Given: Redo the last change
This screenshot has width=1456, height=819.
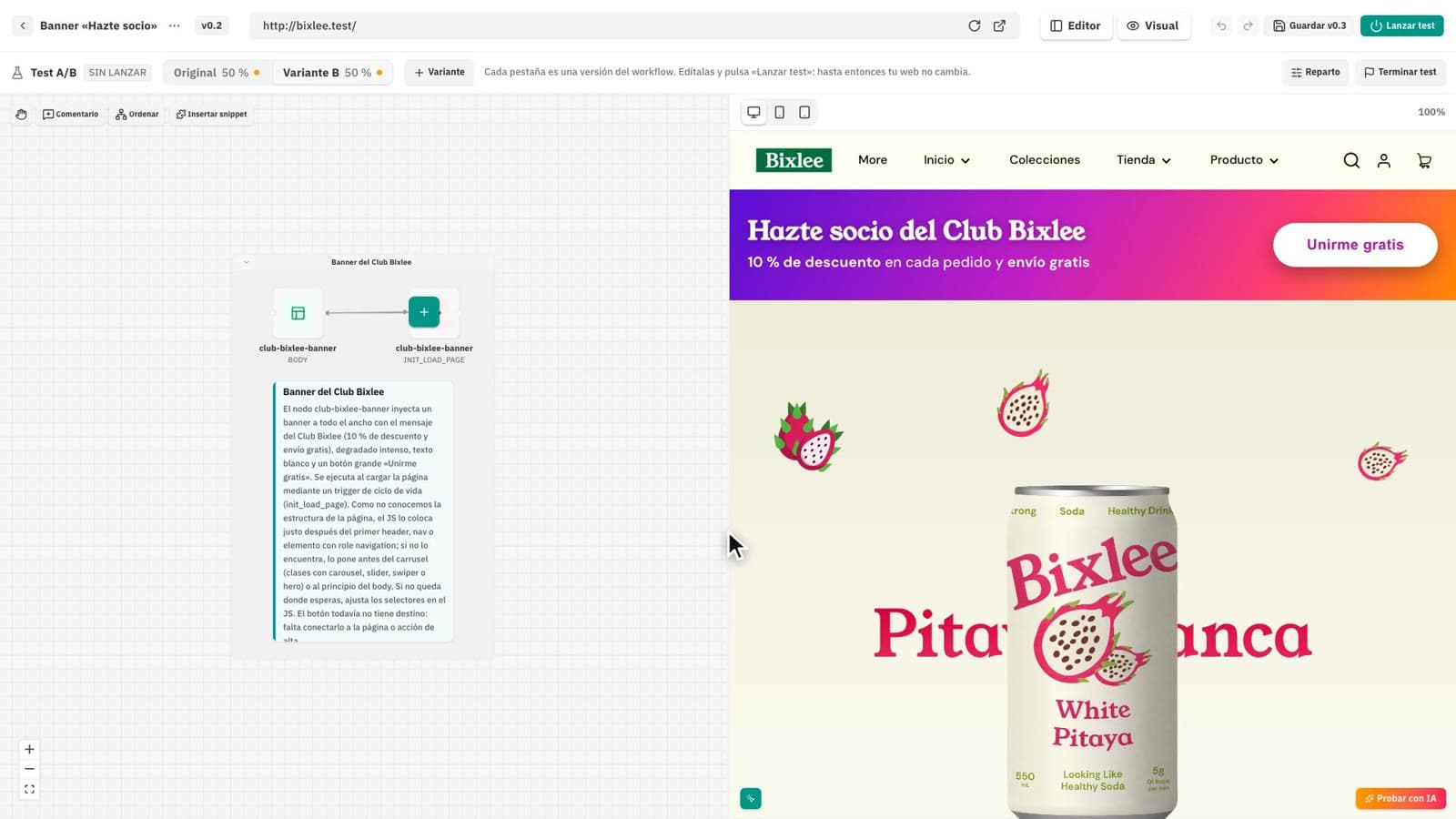Looking at the screenshot, I should (1248, 25).
